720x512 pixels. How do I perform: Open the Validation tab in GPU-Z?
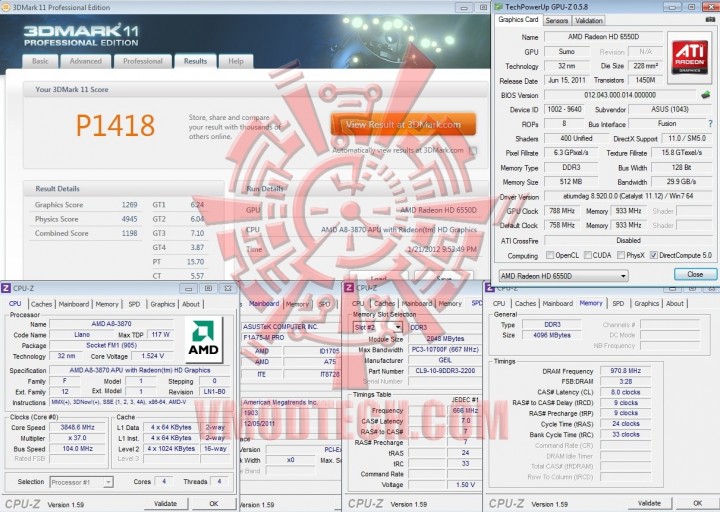pyautogui.click(x=589, y=21)
